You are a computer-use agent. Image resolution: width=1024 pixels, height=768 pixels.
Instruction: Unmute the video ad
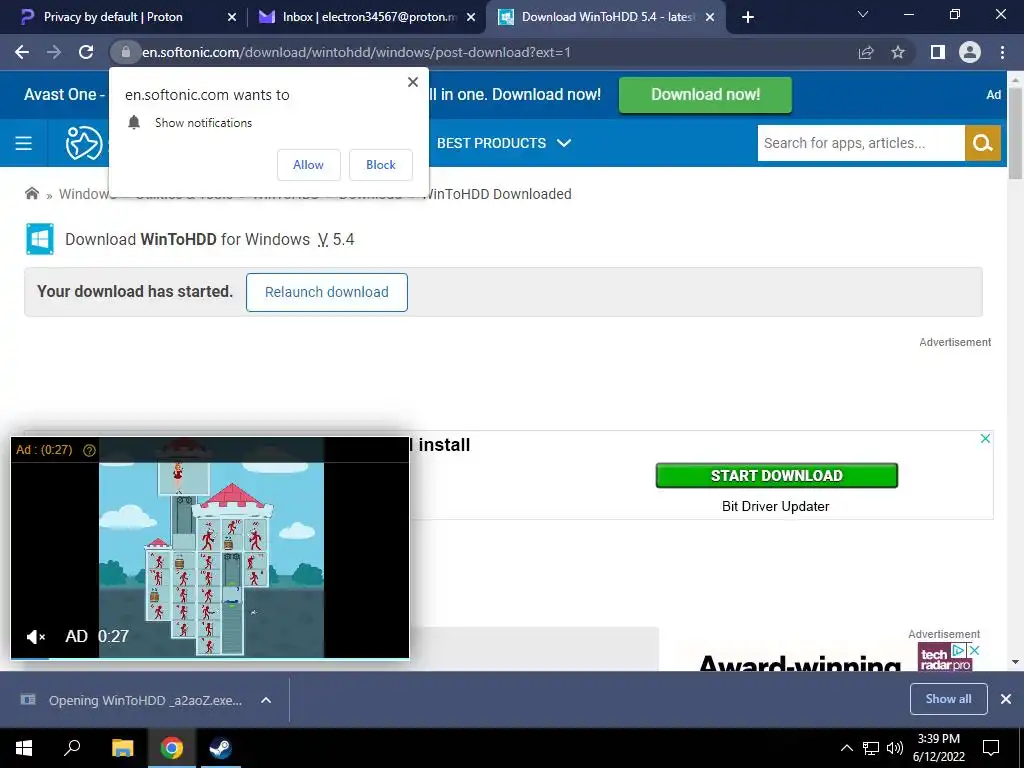coord(35,636)
